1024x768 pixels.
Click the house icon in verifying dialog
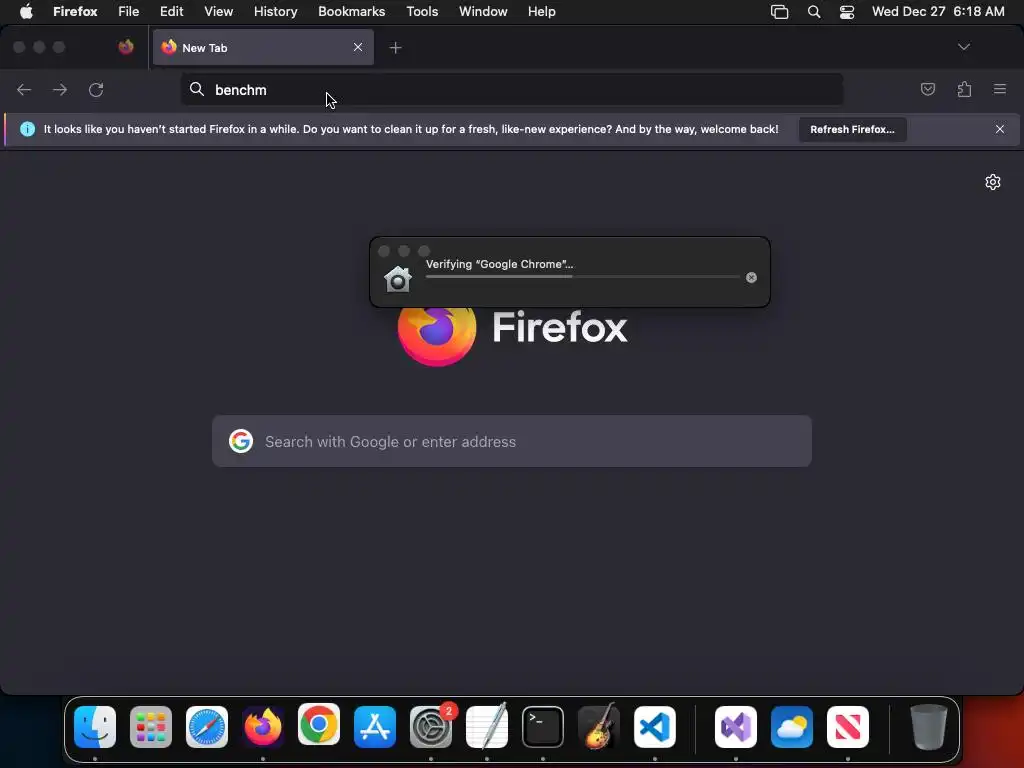pyautogui.click(x=398, y=280)
